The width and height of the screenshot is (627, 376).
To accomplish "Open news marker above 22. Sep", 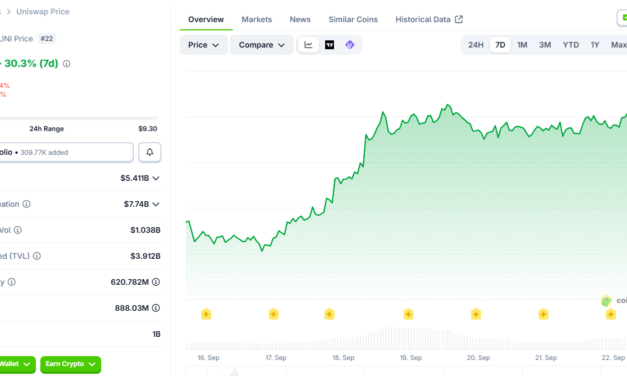I will tap(611, 314).
